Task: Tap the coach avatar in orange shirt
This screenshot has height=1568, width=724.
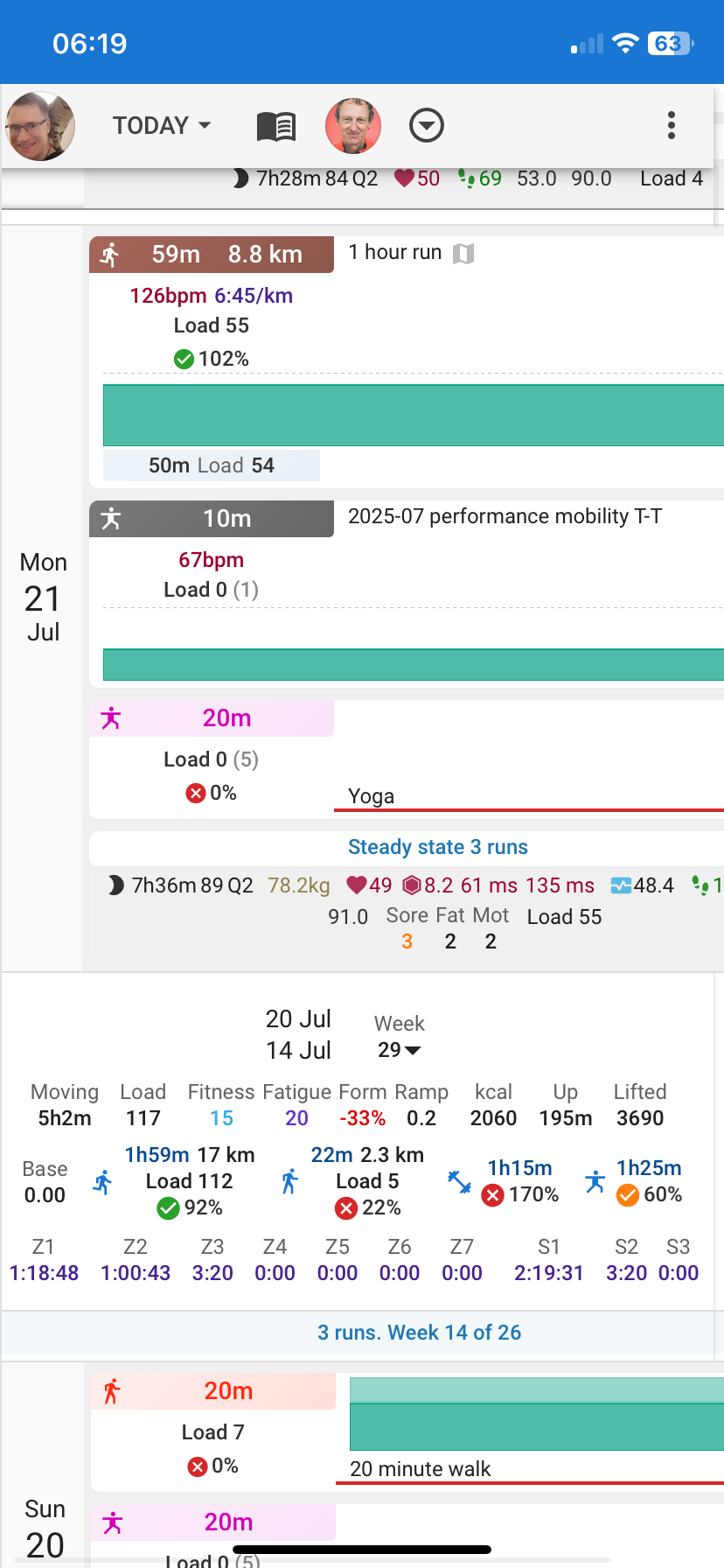Action: click(x=353, y=126)
